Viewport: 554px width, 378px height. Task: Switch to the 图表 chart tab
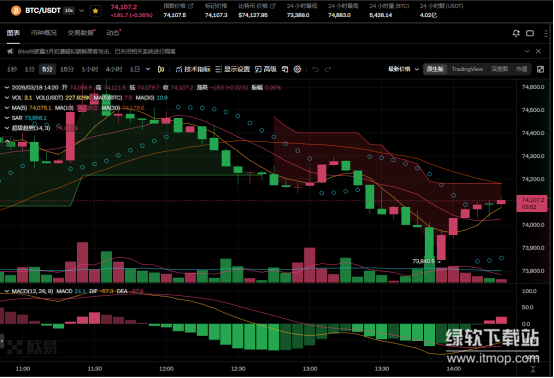(13, 33)
